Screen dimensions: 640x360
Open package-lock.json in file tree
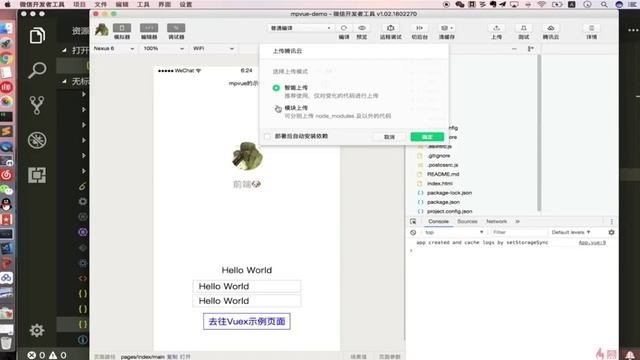click(449, 193)
